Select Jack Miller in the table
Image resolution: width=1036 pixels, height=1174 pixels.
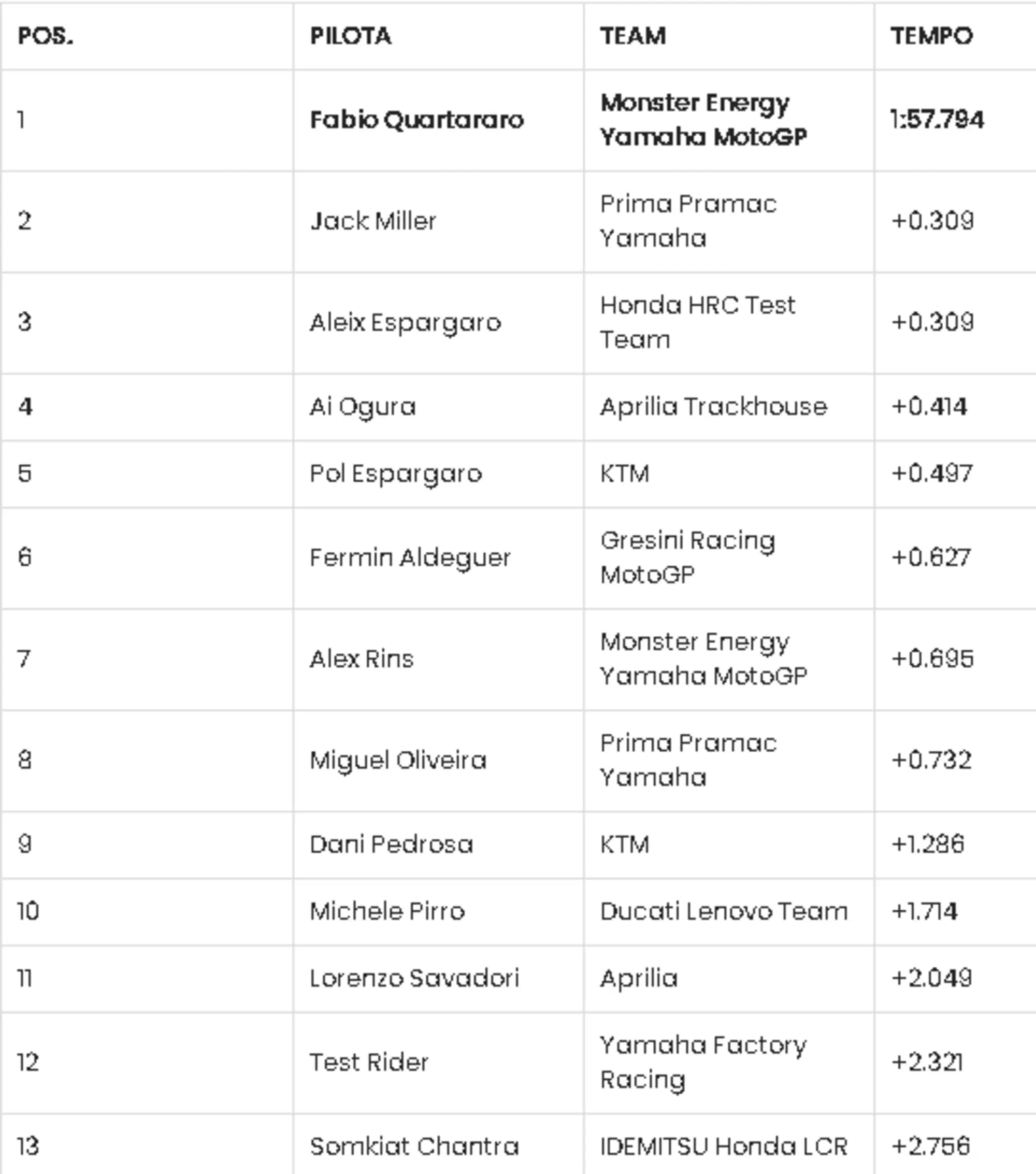(373, 221)
